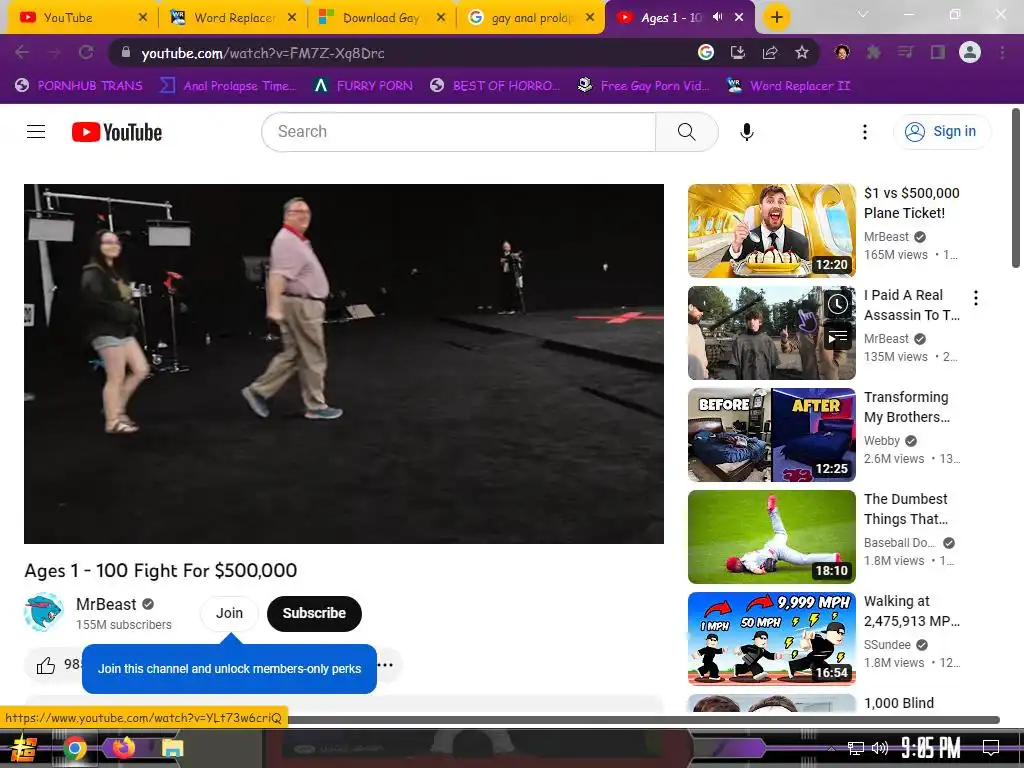The image size is (1024, 768).
Task: Click the title $1 vs $500,000 Plane Ticket!
Action: point(912,203)
